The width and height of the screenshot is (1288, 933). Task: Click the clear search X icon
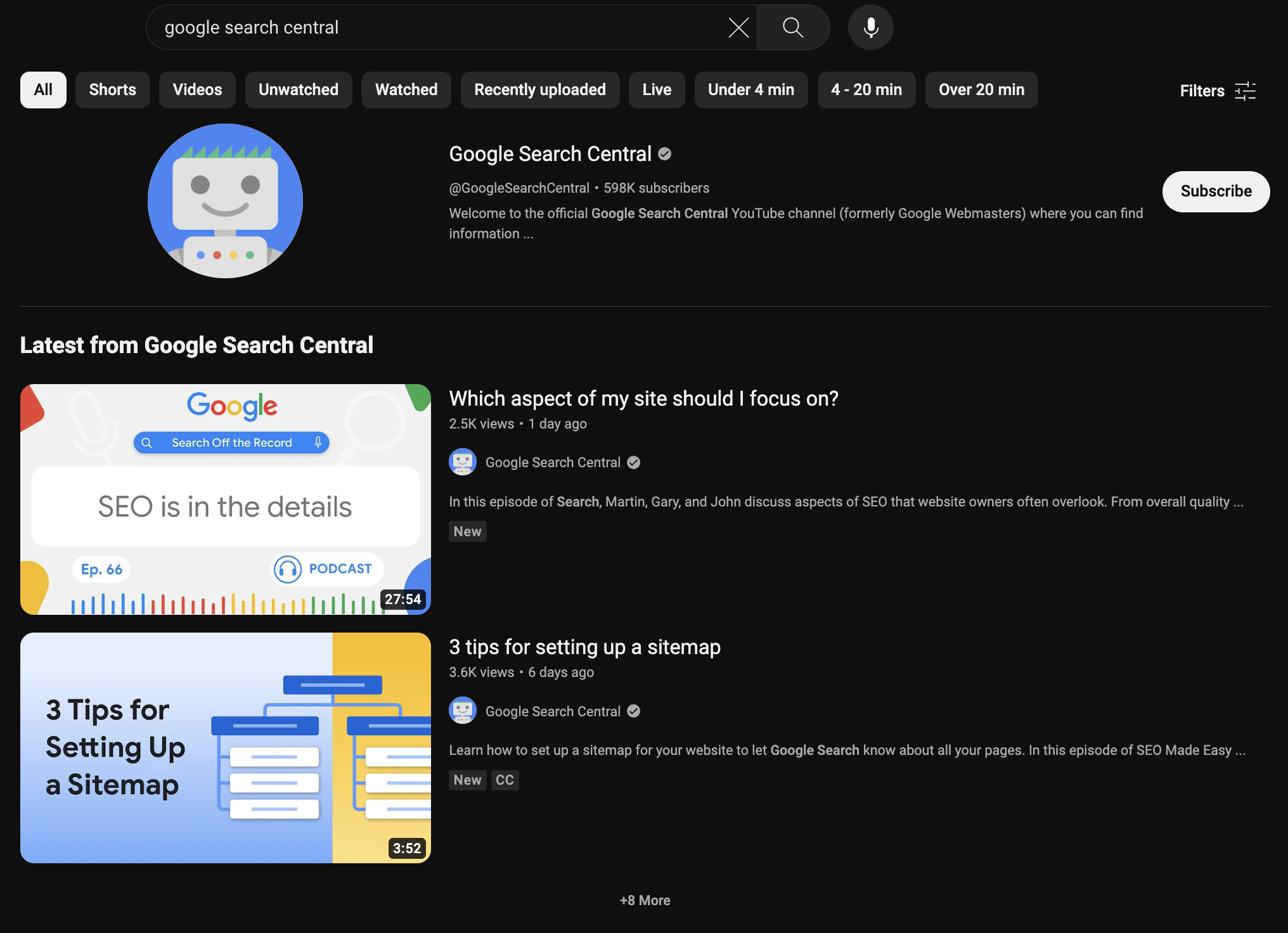click(x=738, y=27)
